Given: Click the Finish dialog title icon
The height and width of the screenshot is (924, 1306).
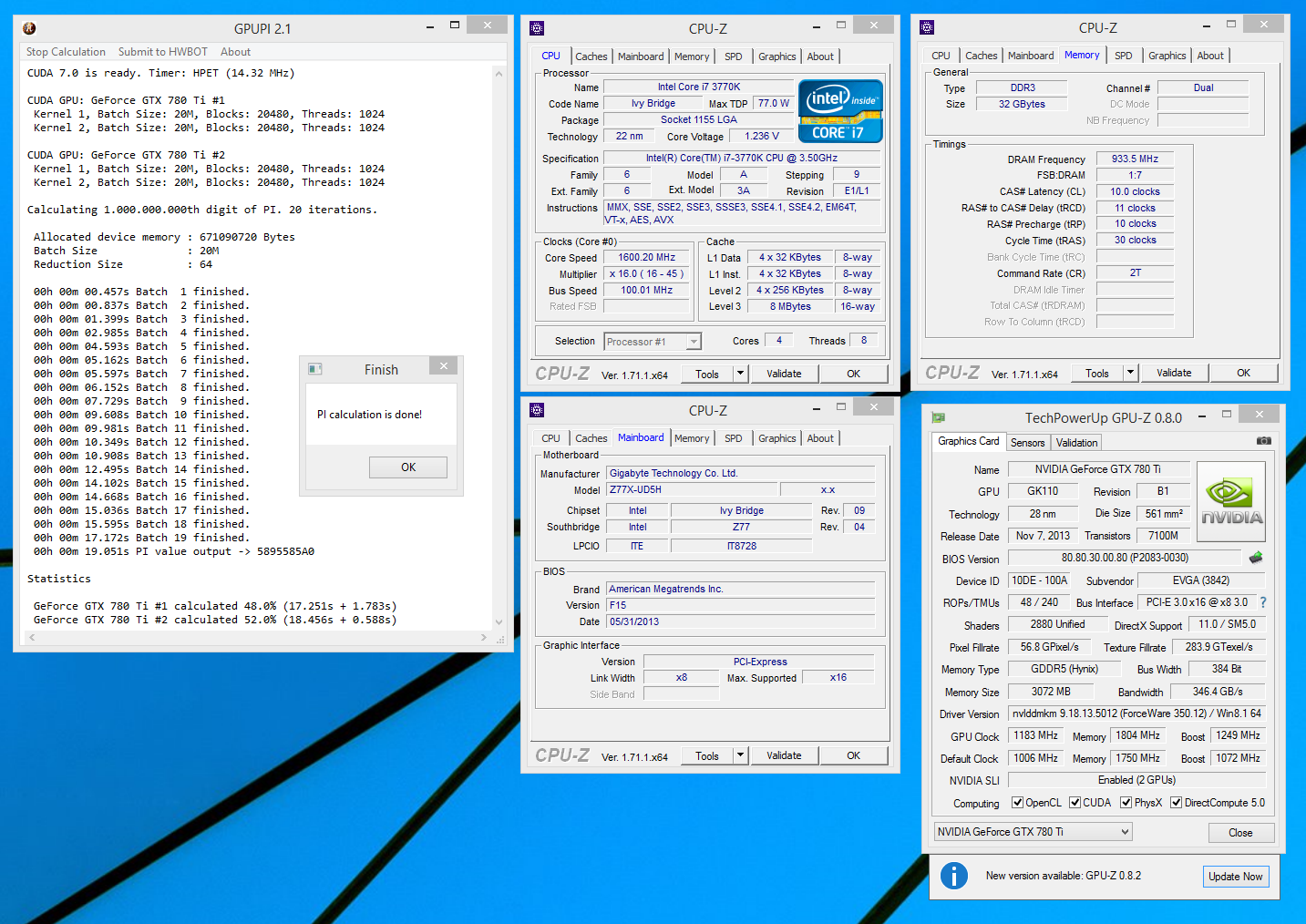Looking at the screenshot, I should (315, 369).
